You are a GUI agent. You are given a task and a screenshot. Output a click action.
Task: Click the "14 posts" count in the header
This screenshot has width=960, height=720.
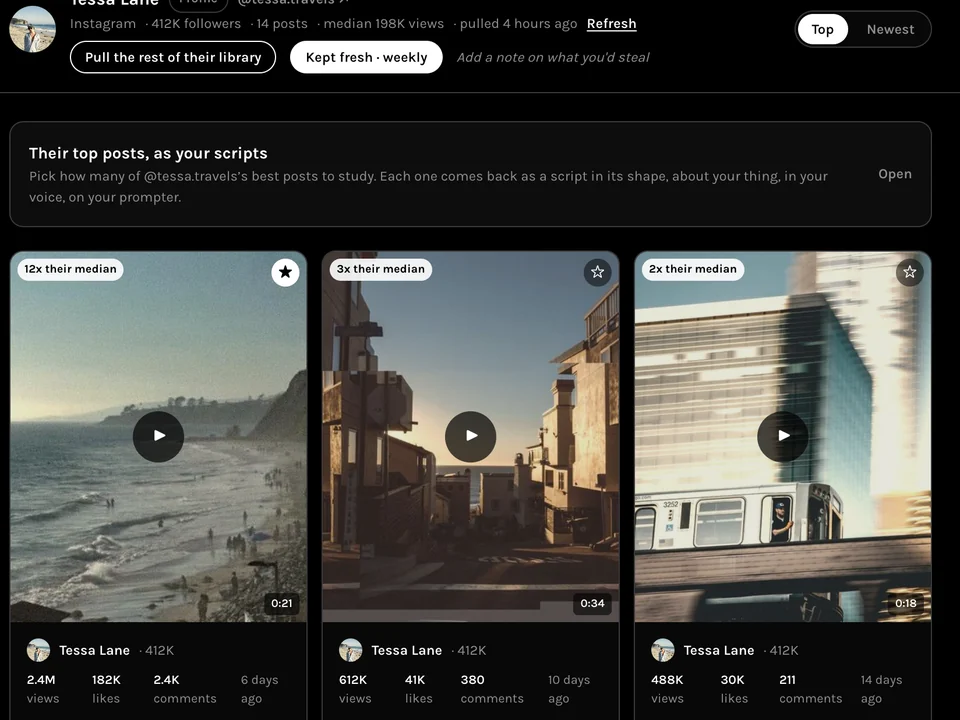coord(282,24)
